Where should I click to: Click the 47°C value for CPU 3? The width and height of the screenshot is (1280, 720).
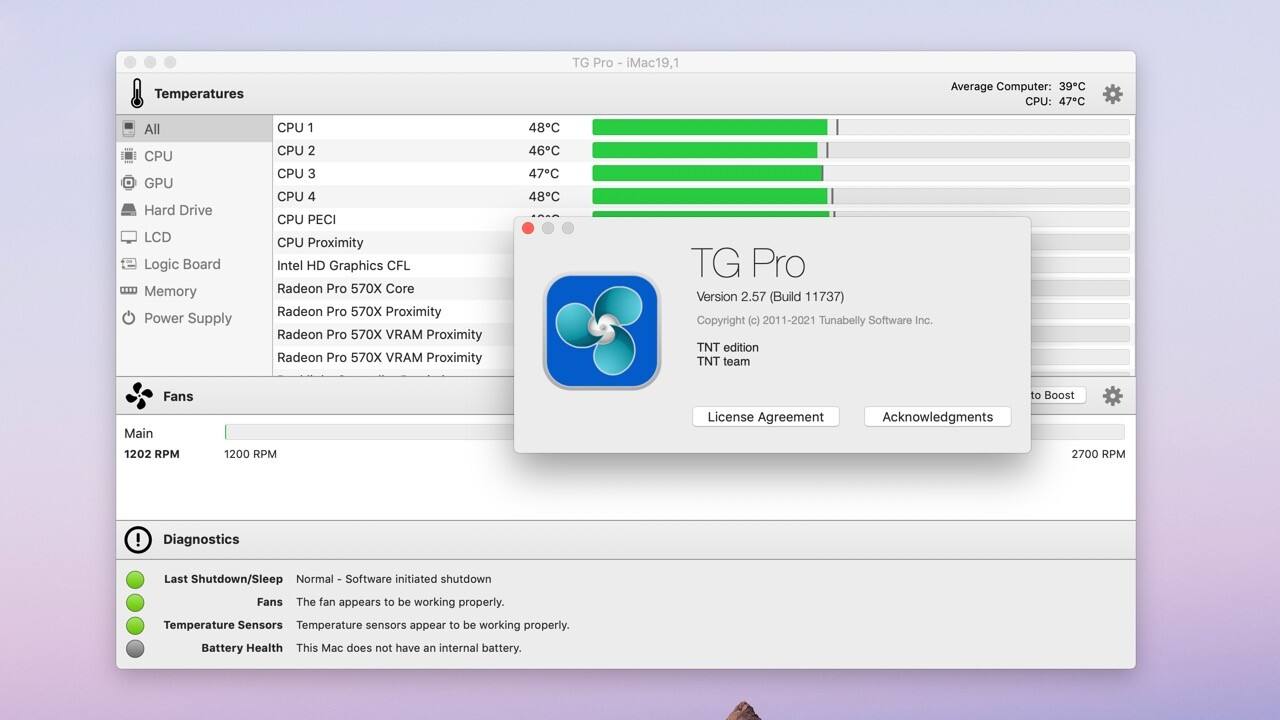544,173
